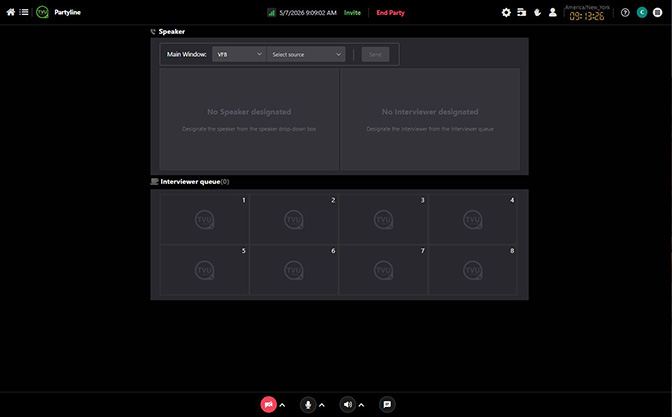
Task: Open the VFB main window dropdown
Action: tap(239, 54)
